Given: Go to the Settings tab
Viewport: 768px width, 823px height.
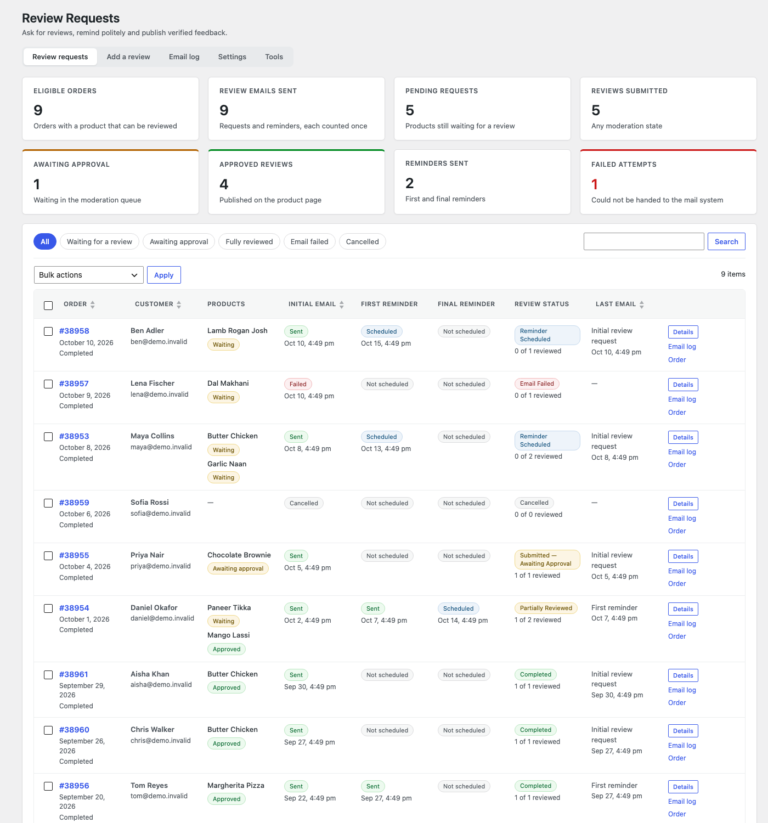Looking at the screenshot, I should 232,57.
